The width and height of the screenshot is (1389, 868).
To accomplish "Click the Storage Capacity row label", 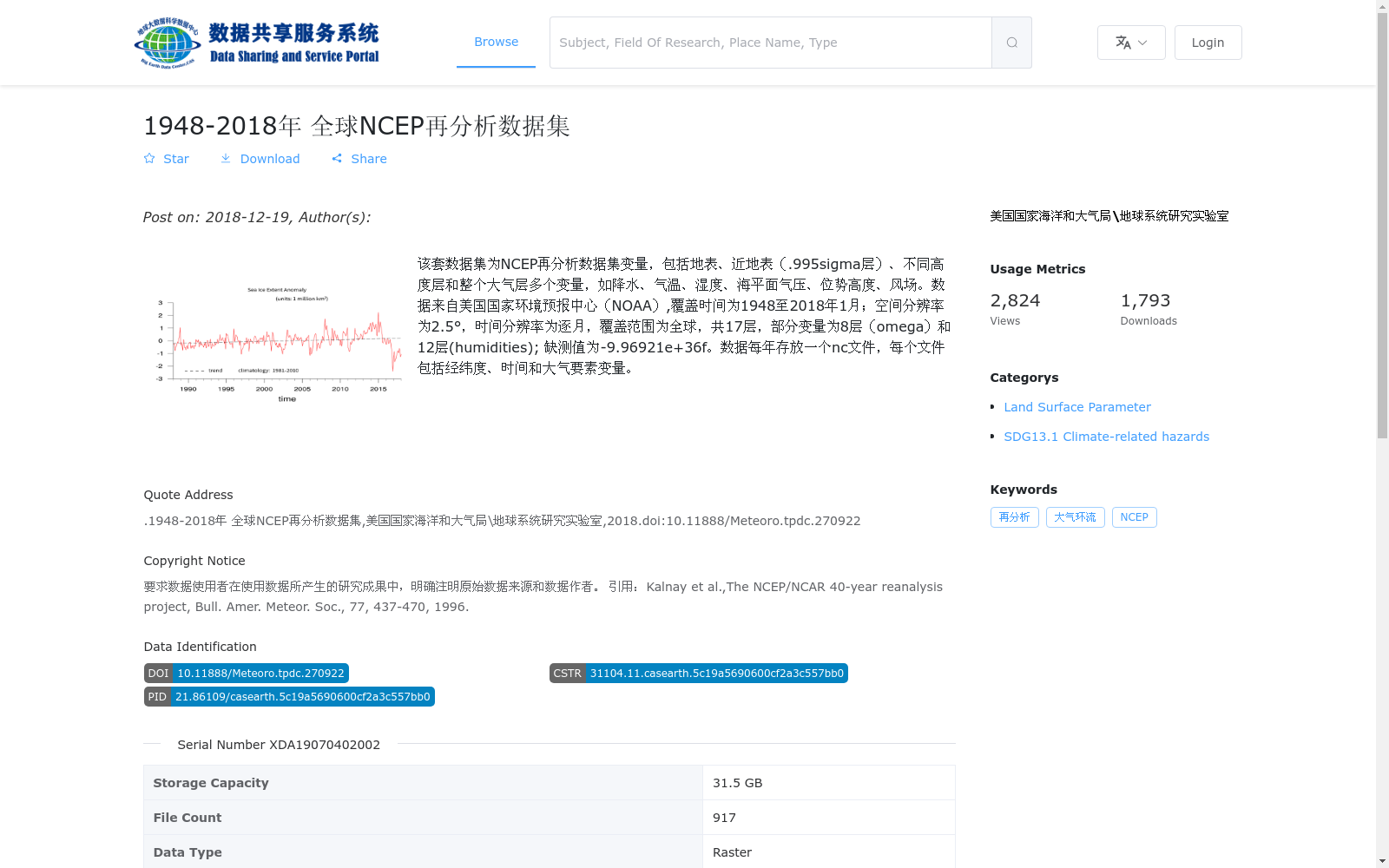I will coord(211,783).
